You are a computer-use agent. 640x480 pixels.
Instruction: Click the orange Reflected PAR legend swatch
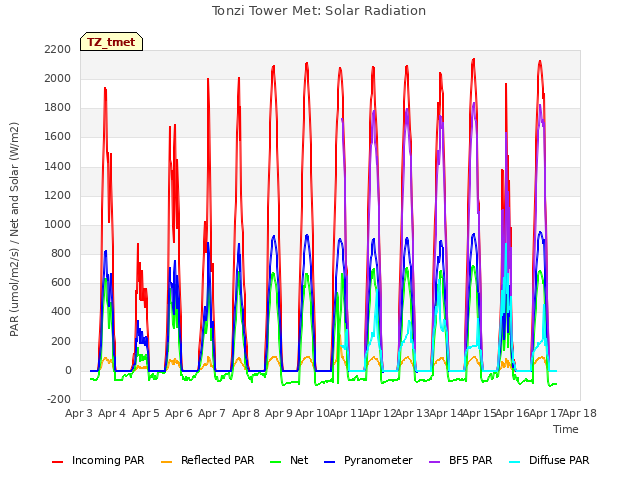tap(167, 462)
